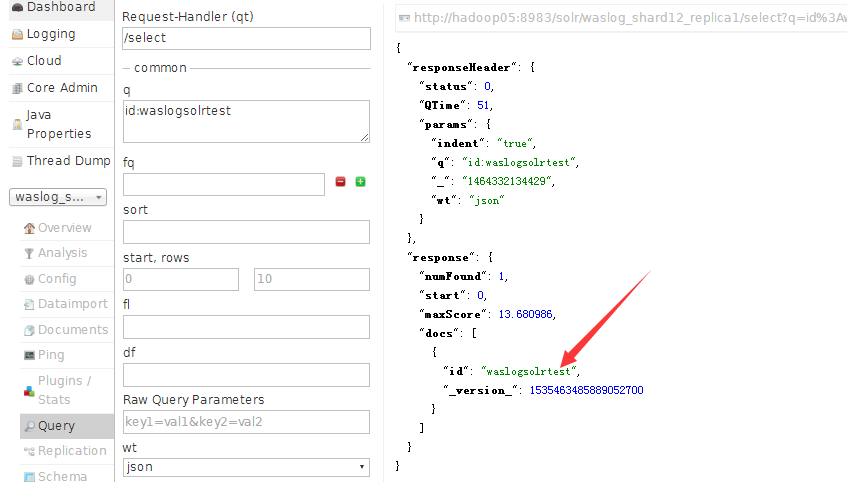
Task: Click the "waslogsolrtest" id value in docs
Action: [x=528, y=372]
